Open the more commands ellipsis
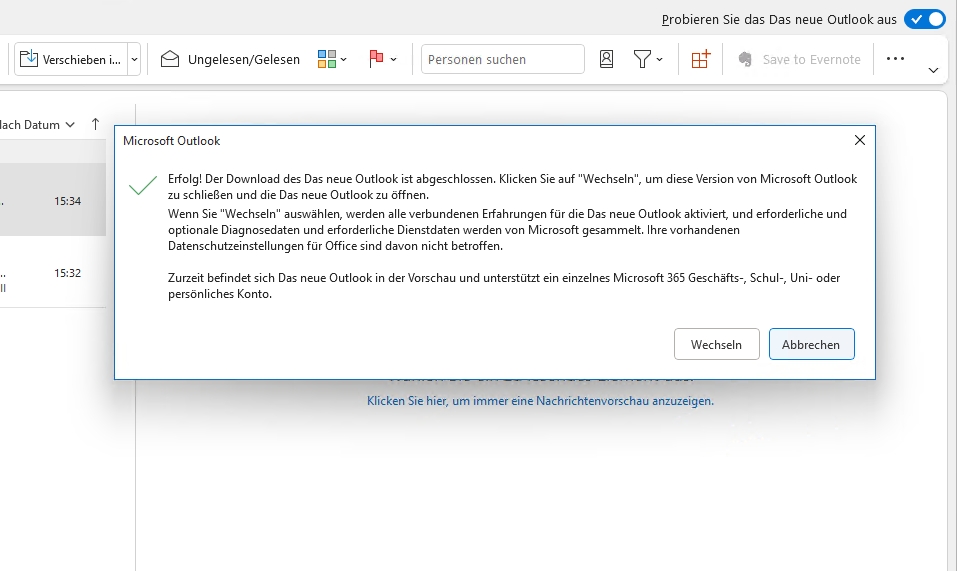 coord(895,59)
